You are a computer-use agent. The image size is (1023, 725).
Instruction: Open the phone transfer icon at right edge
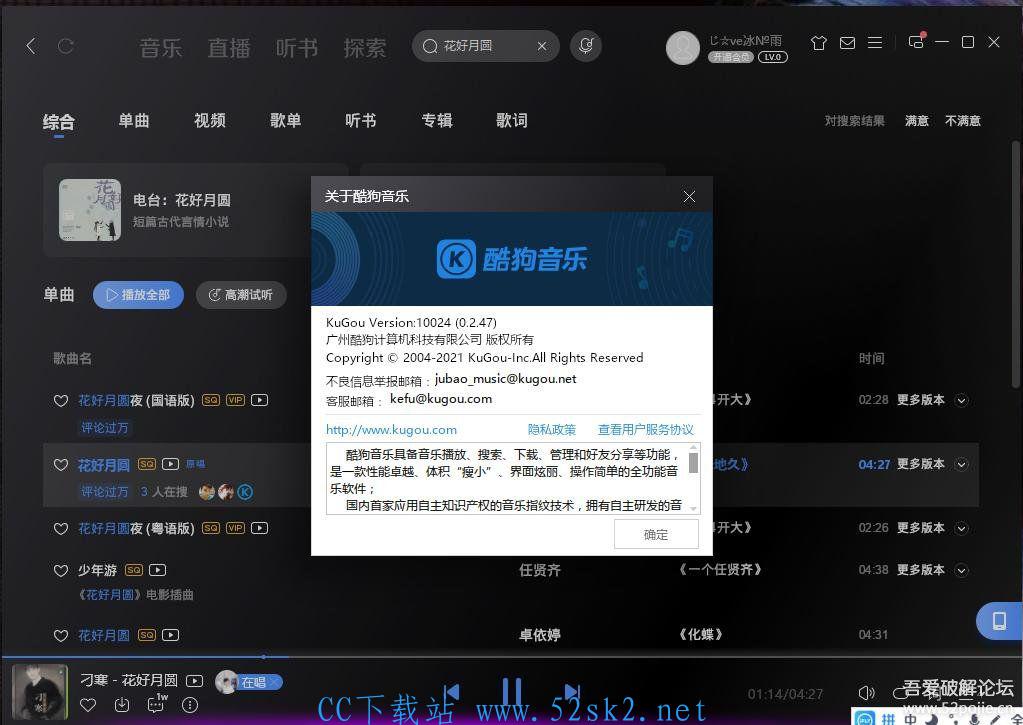[999, 621]
